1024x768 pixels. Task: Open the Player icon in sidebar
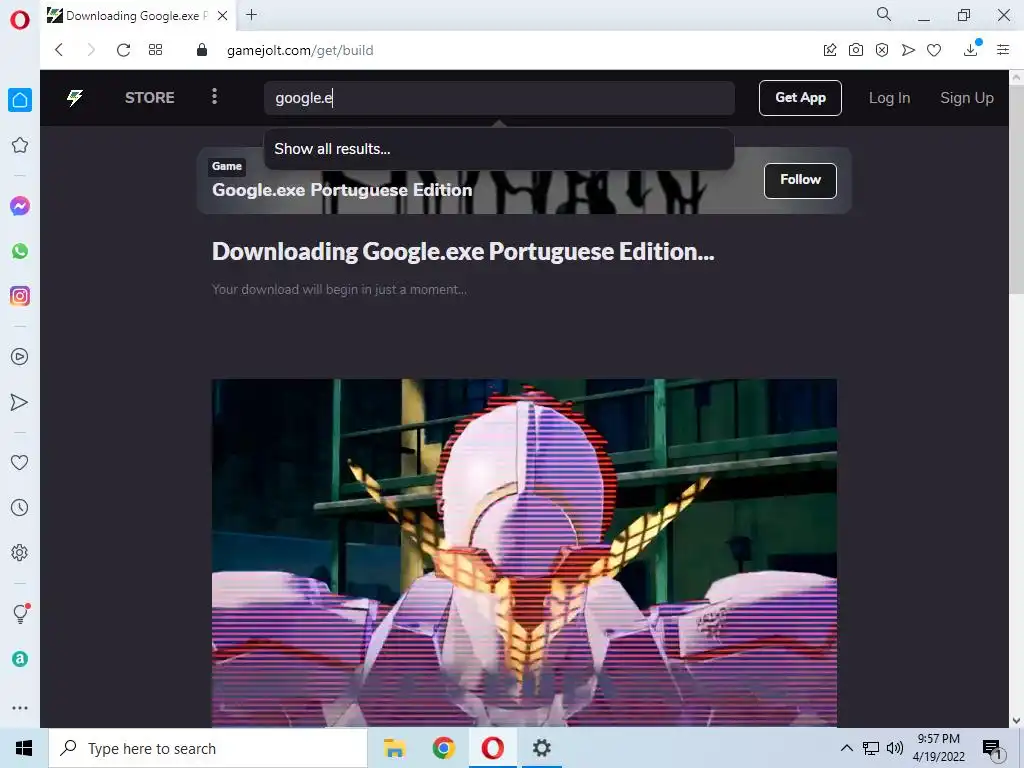click(x=20, y=357)
